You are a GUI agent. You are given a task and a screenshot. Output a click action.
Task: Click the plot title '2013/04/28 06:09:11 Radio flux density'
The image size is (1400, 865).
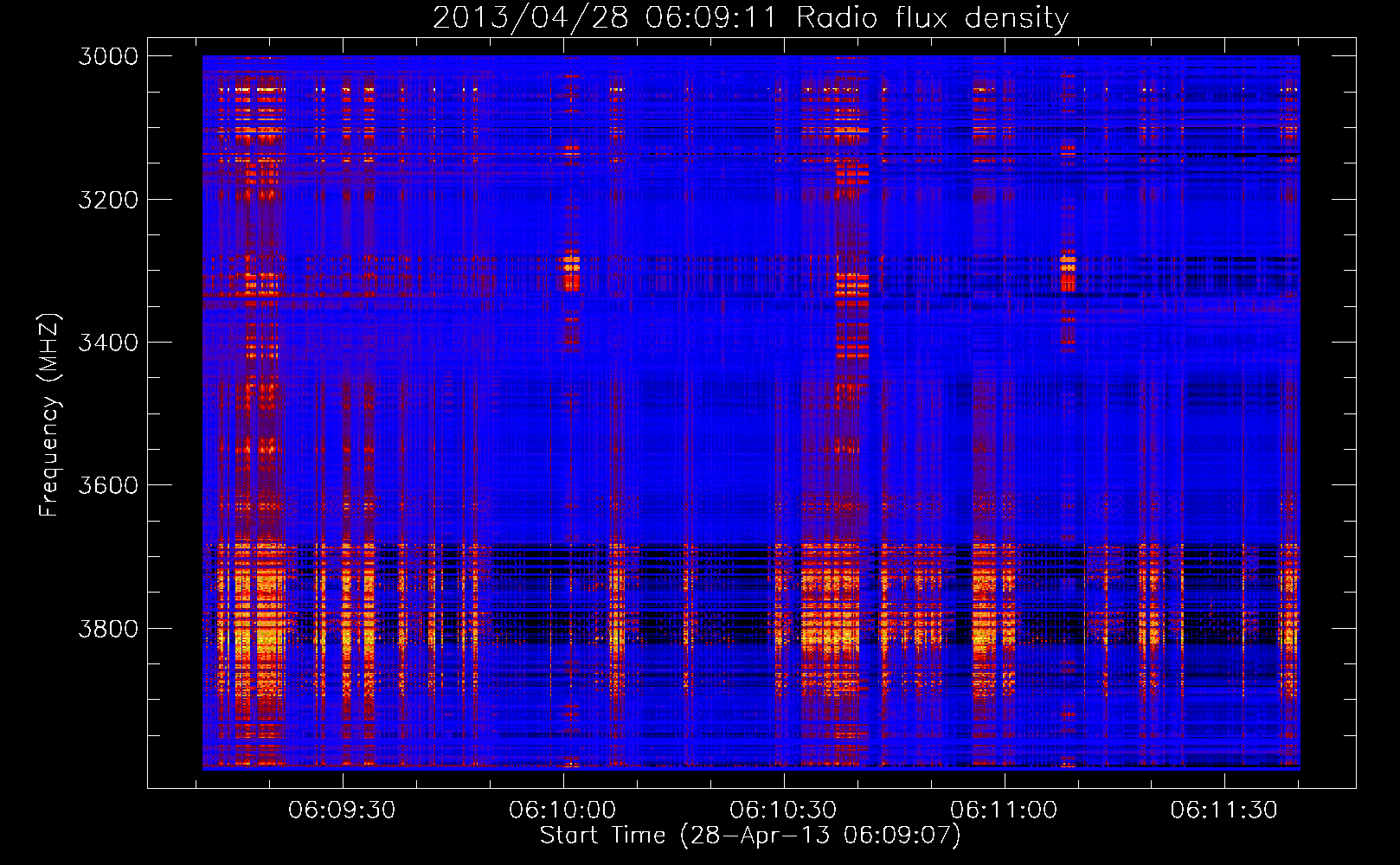[750, 17]
